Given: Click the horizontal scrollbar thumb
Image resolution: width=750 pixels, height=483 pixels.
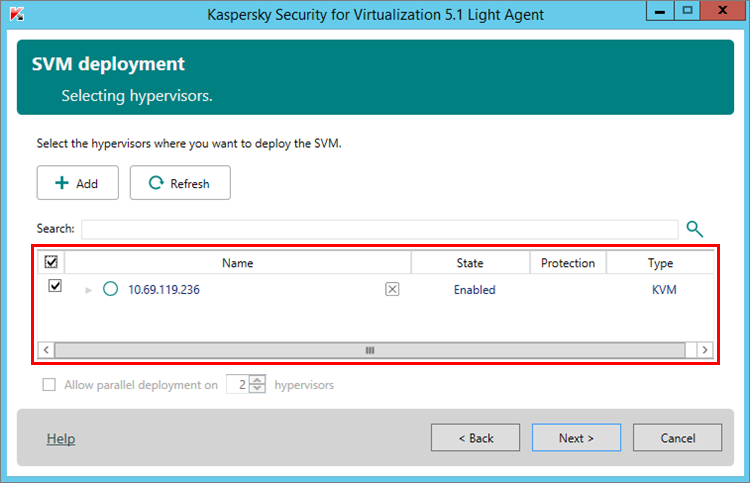Looking at the screenshot, I should (370, 350).
